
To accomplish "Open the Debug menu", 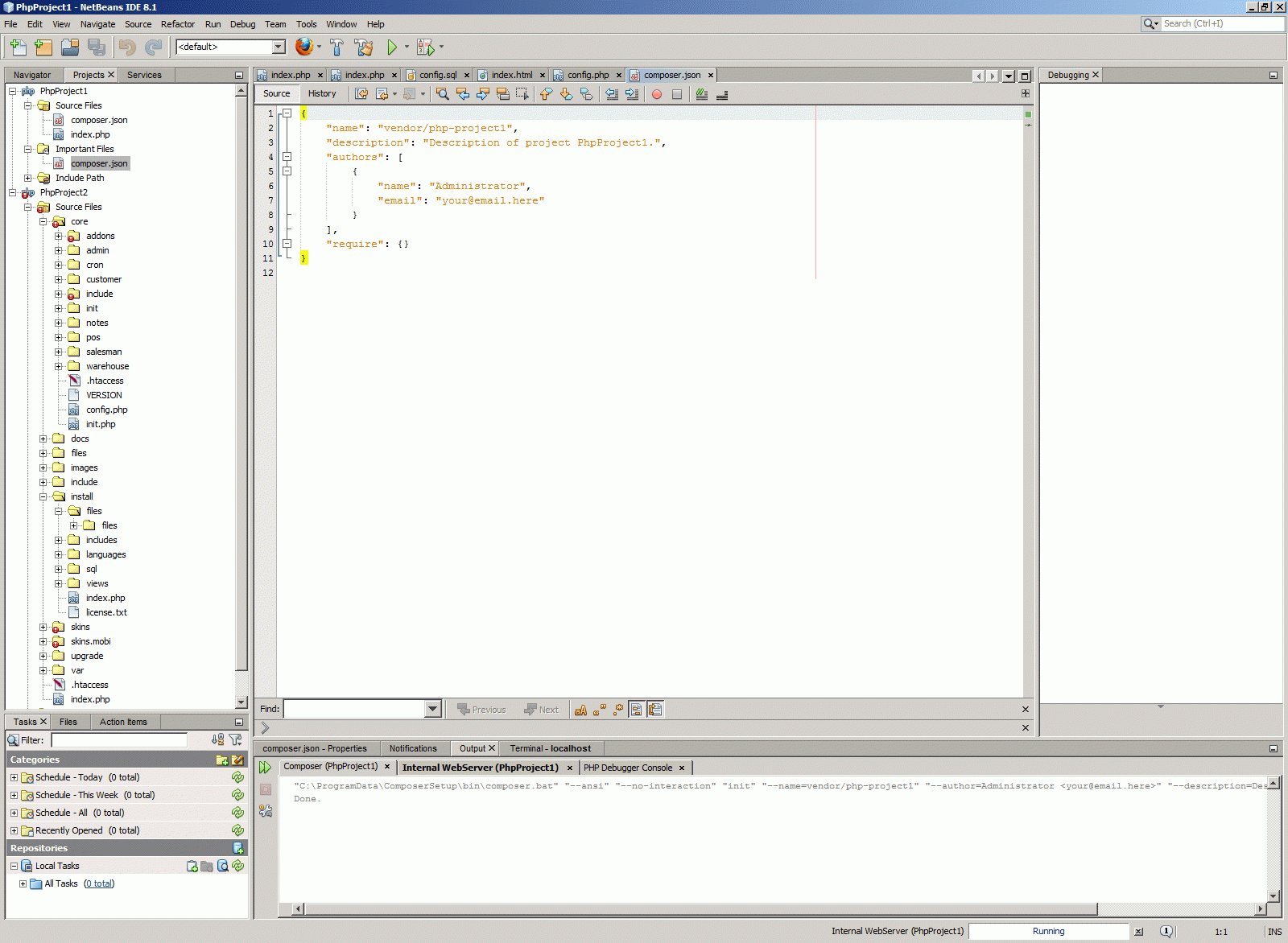I will coord(242,24).
